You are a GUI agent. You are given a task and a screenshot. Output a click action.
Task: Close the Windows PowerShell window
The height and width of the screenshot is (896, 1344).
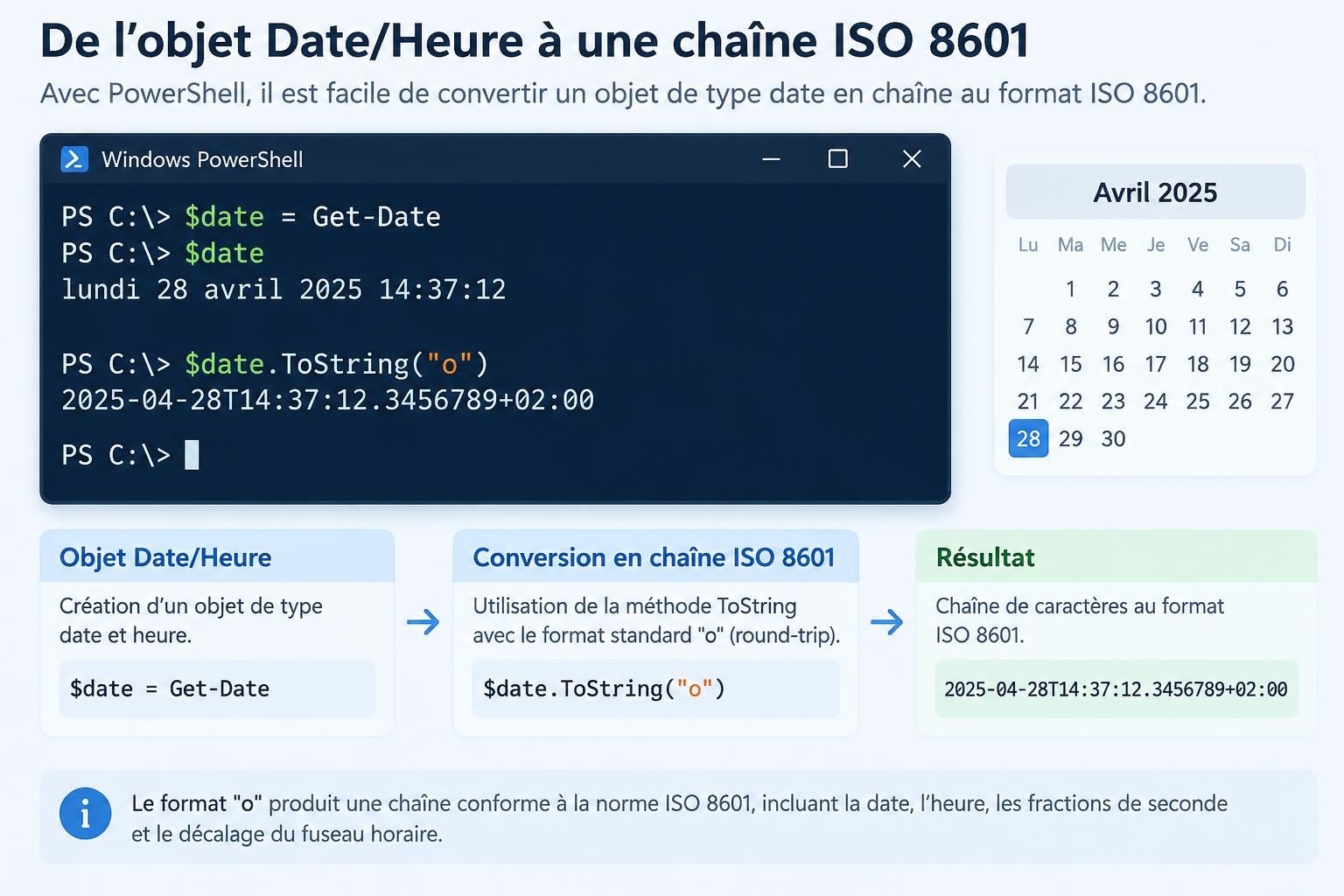pos(912,158)
